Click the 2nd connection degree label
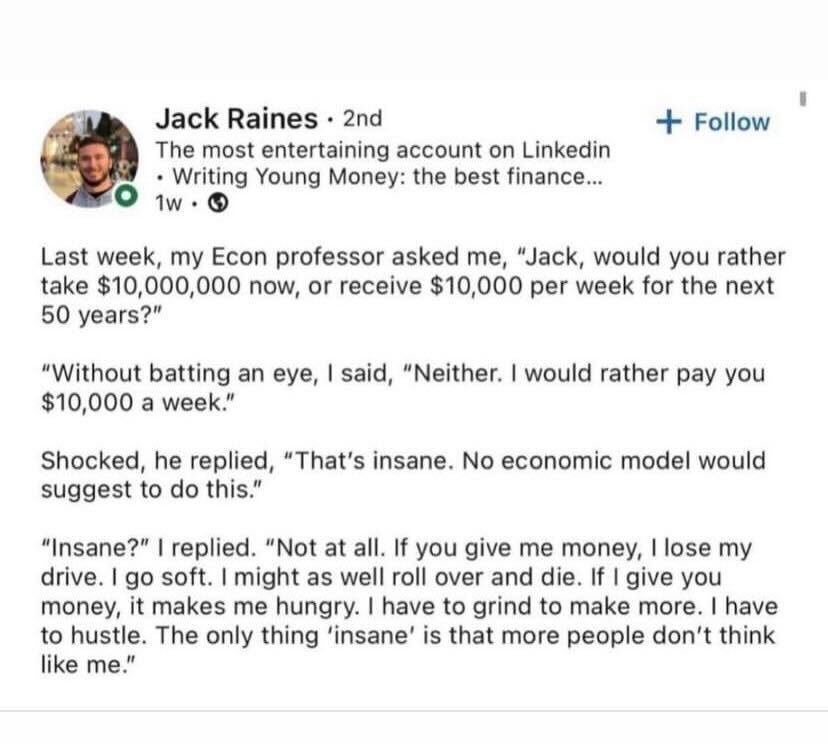The height and width of the screenshot is (744, 828). (362, 118)
